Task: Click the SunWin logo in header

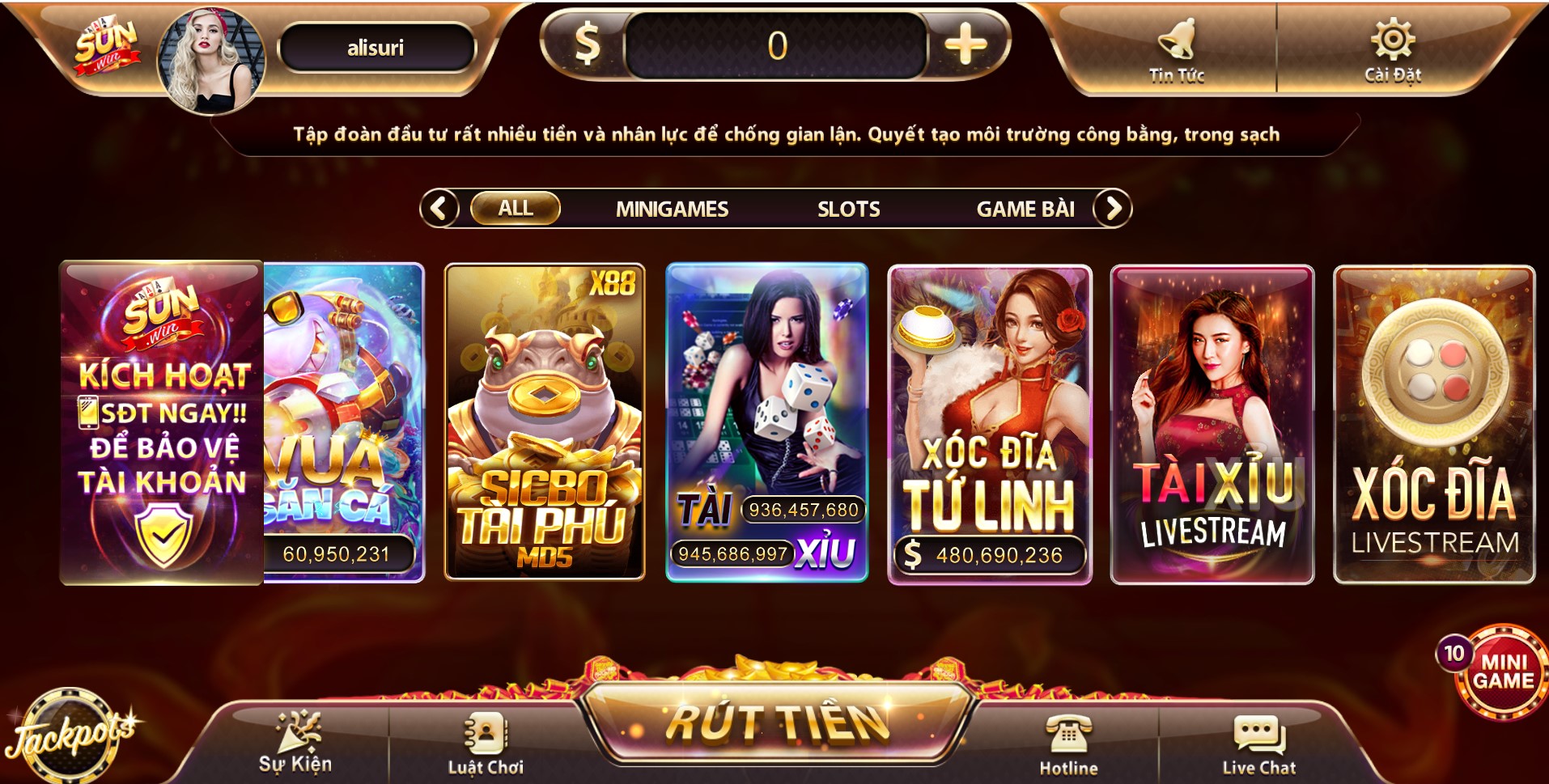Action: pyautogui.click(x=106, y=46)
